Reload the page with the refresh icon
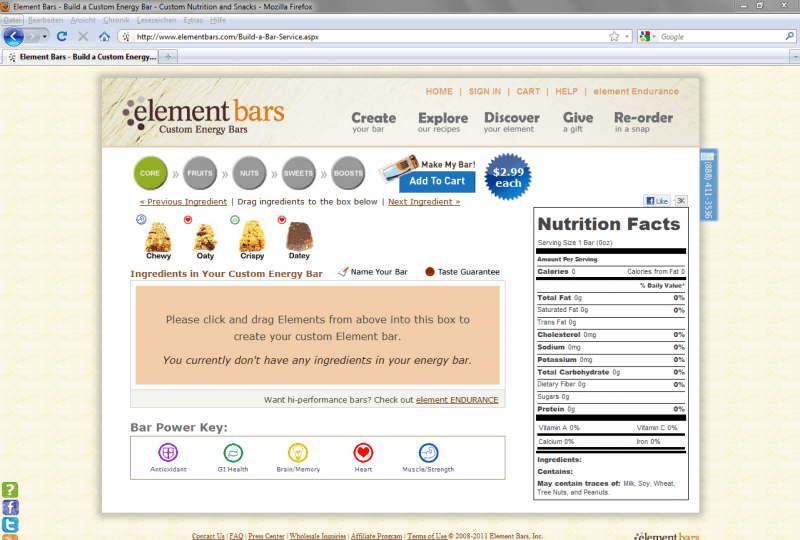 62,36
